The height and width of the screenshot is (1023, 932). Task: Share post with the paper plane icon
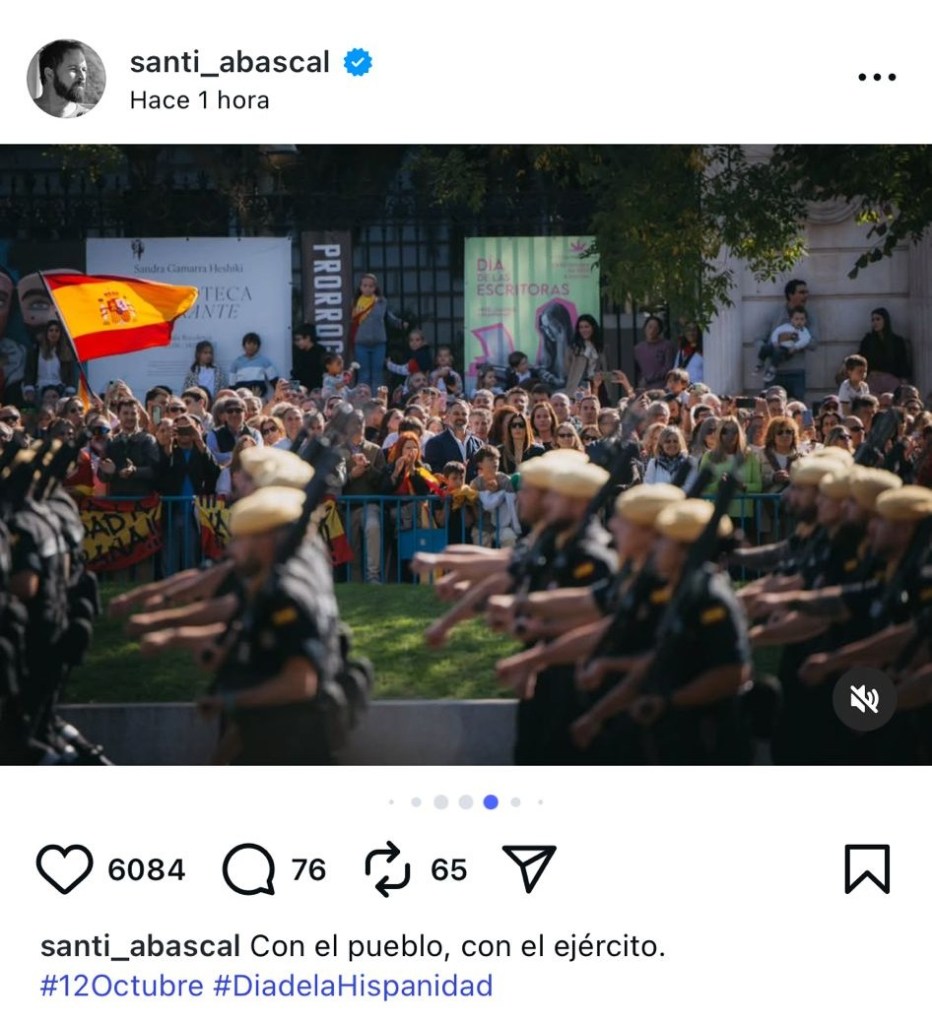point(529,868)
